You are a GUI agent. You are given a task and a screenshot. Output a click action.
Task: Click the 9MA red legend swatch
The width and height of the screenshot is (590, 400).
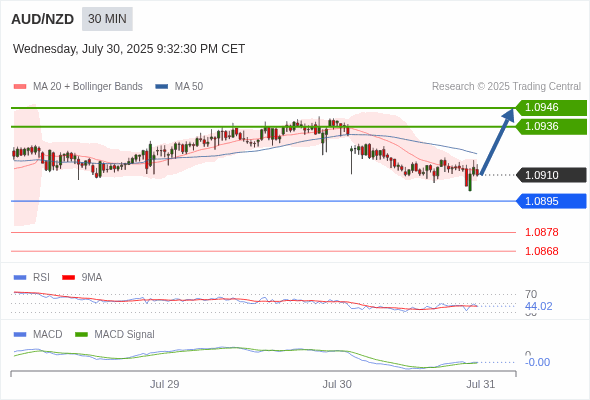coord(68,278)
